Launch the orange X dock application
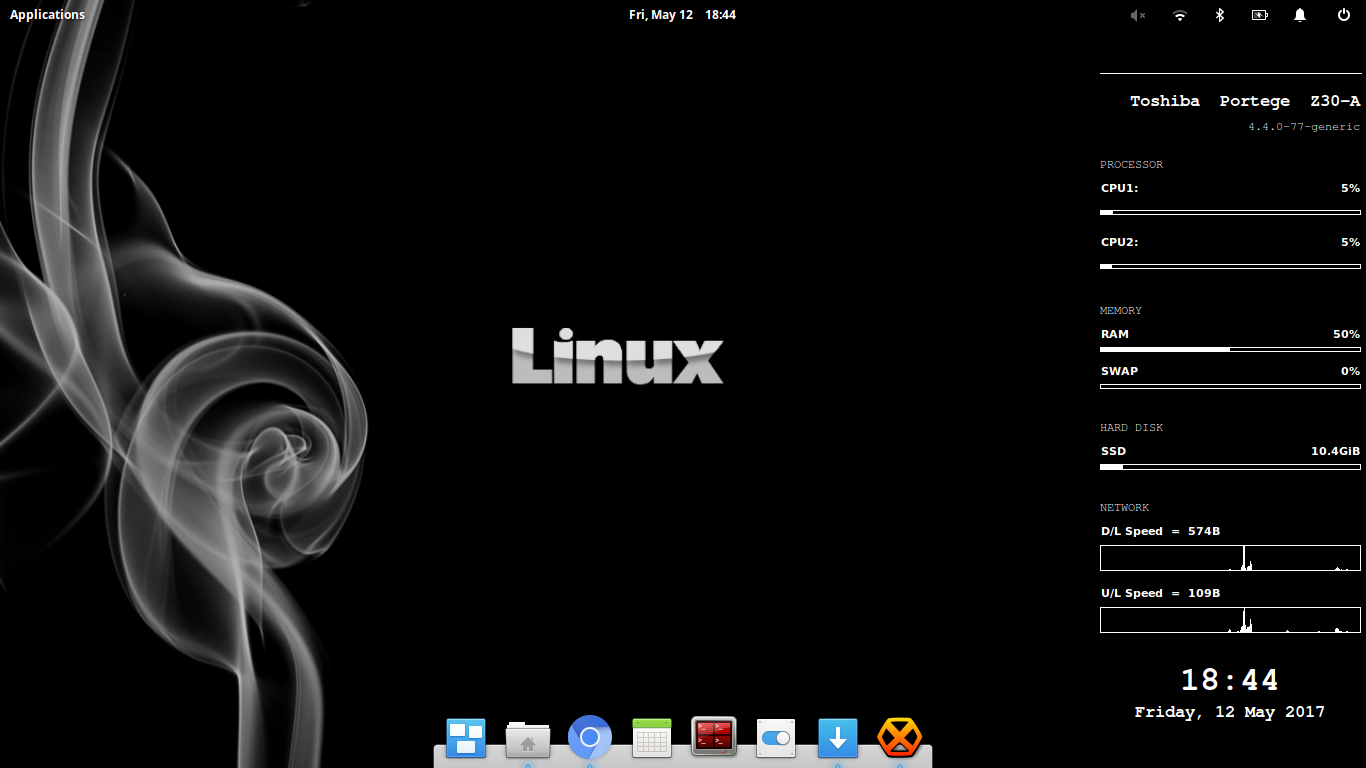 pos(900,738)
